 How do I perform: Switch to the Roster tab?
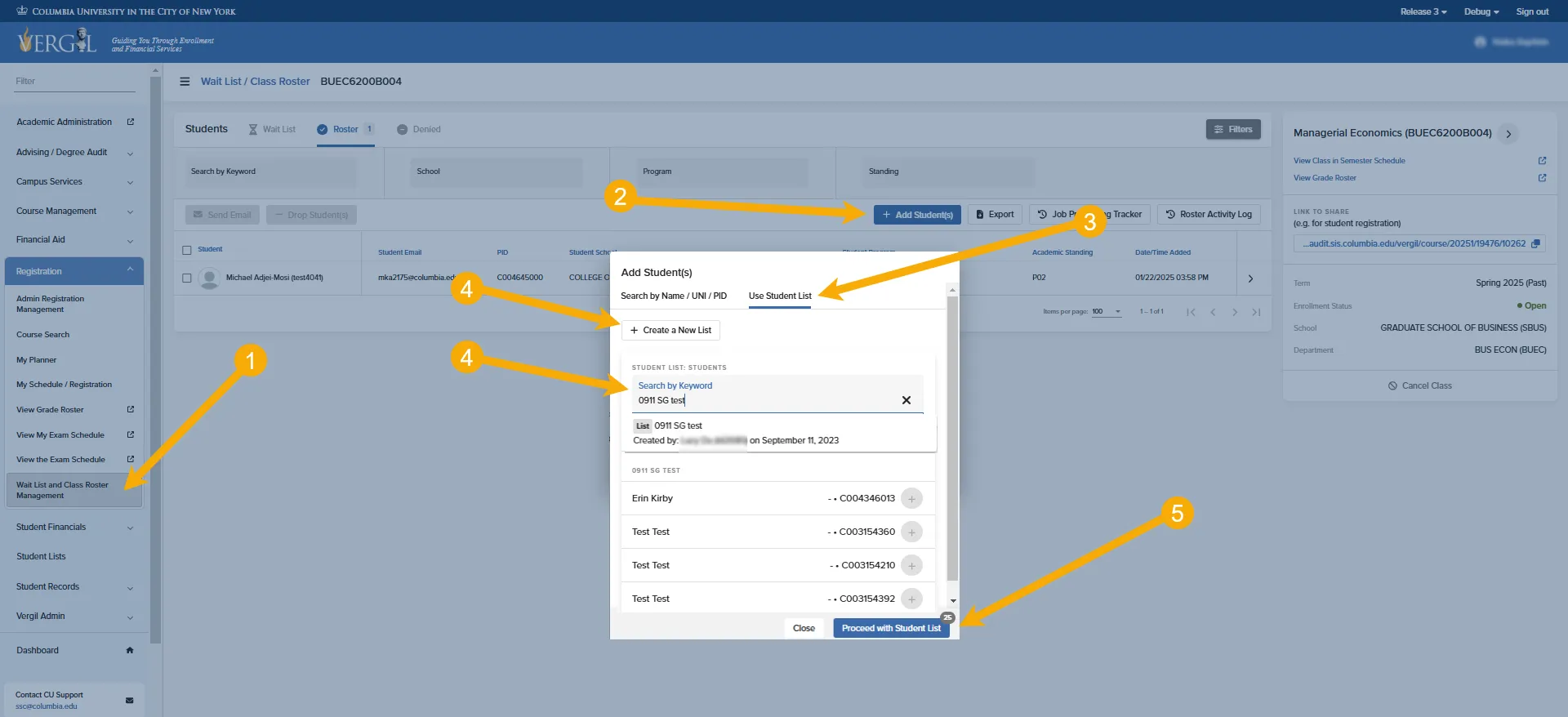coord(345,129)
